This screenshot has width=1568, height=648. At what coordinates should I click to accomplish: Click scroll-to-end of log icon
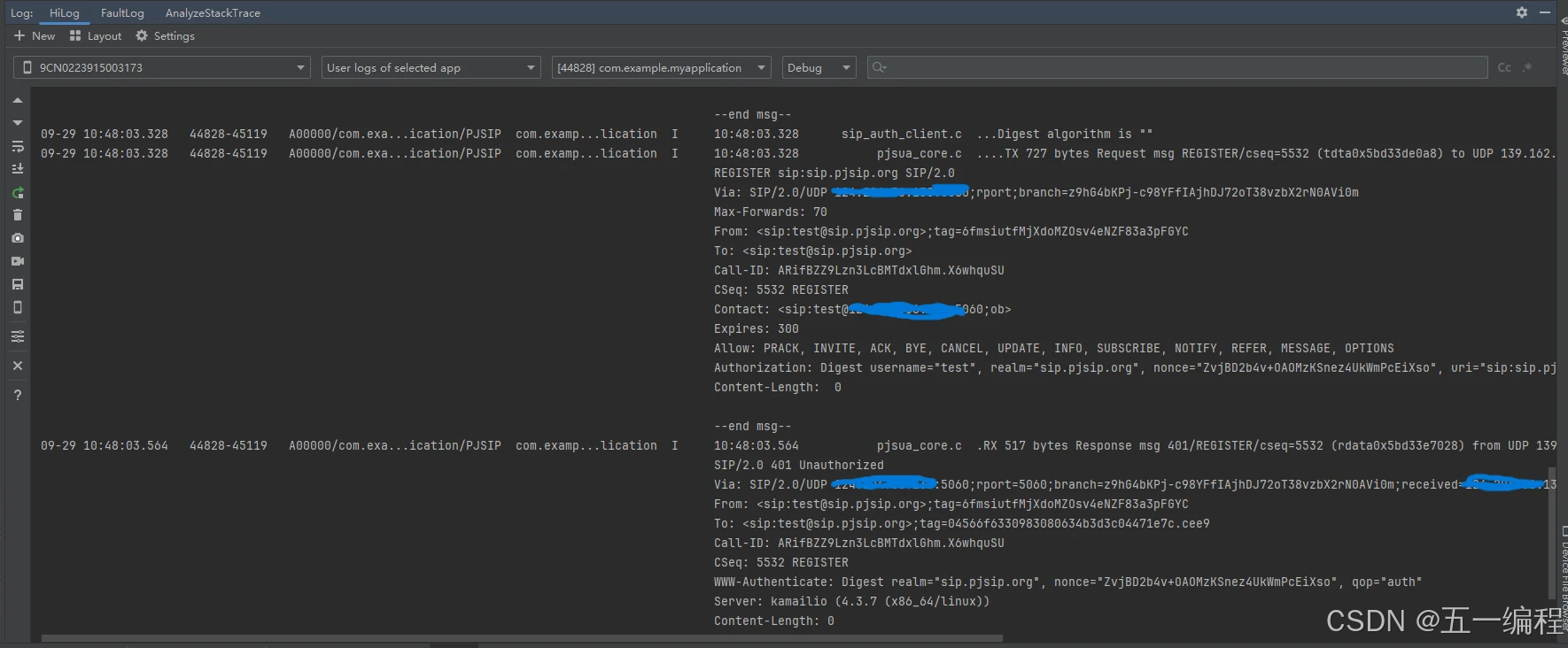pos(18,169)
